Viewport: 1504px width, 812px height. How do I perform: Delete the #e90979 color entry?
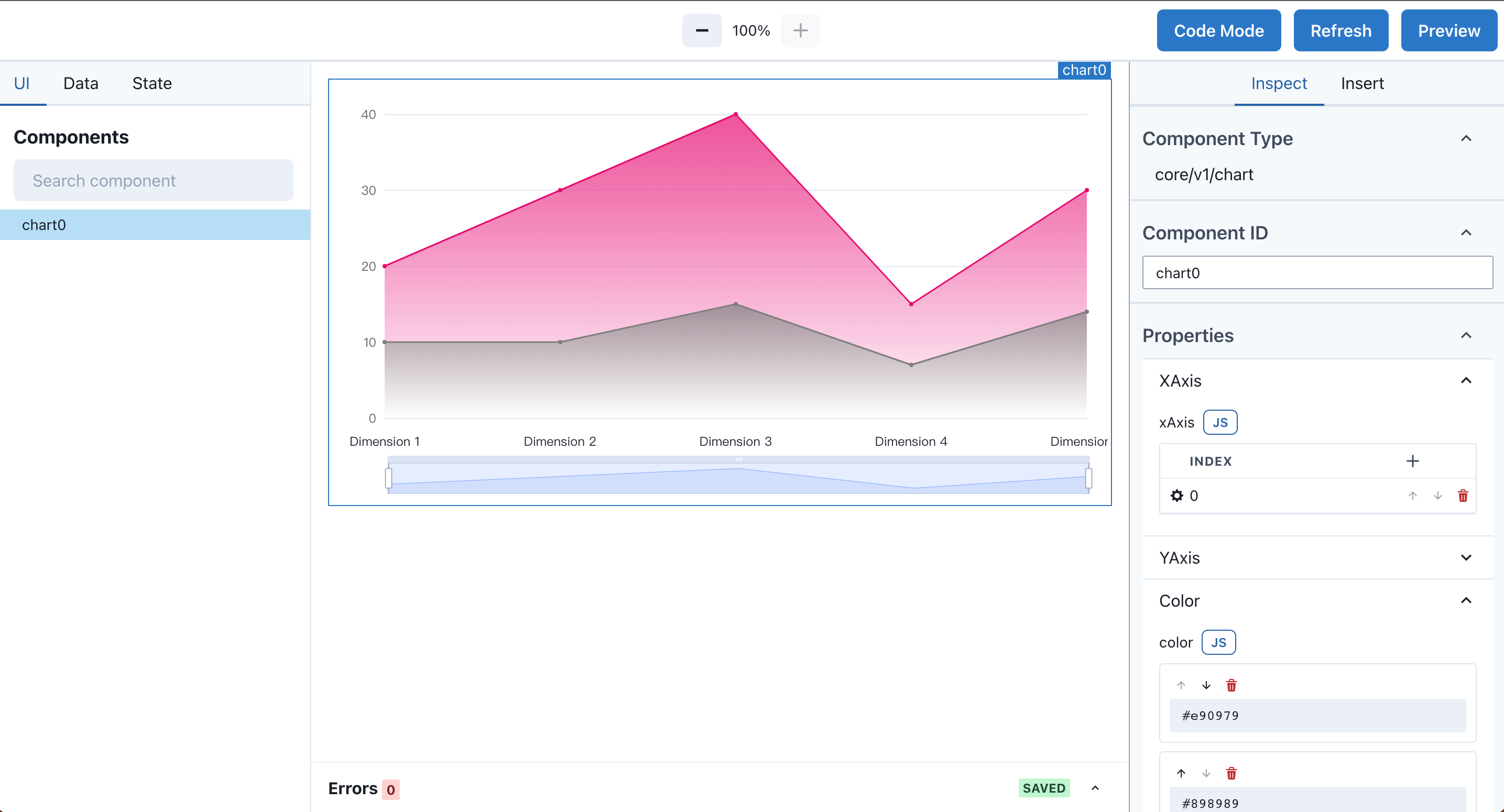[1231, 685]
